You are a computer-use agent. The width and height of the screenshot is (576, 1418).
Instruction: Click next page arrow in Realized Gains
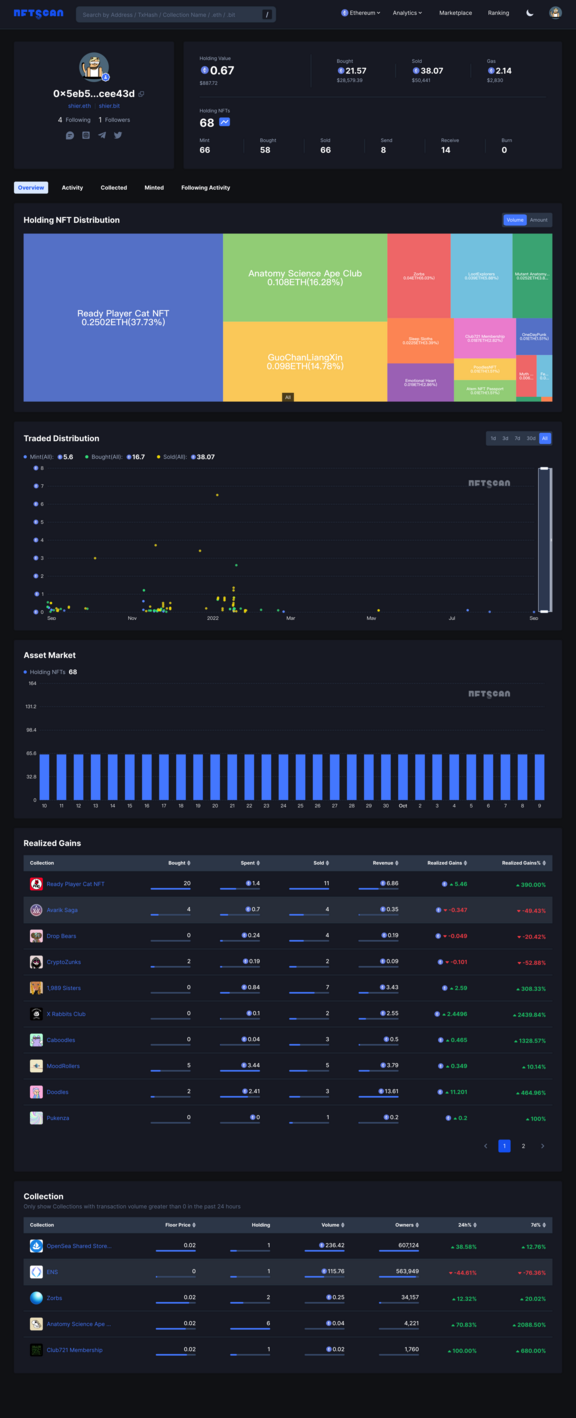pos(543,1146)
